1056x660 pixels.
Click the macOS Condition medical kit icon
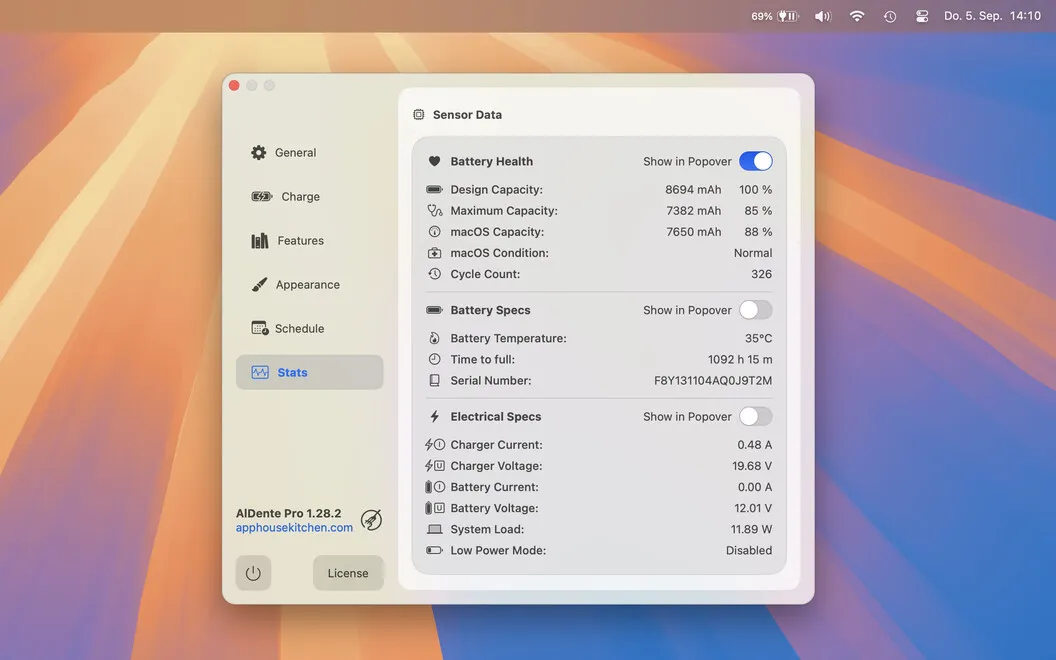pyautogui.click(x=434, y=253)
